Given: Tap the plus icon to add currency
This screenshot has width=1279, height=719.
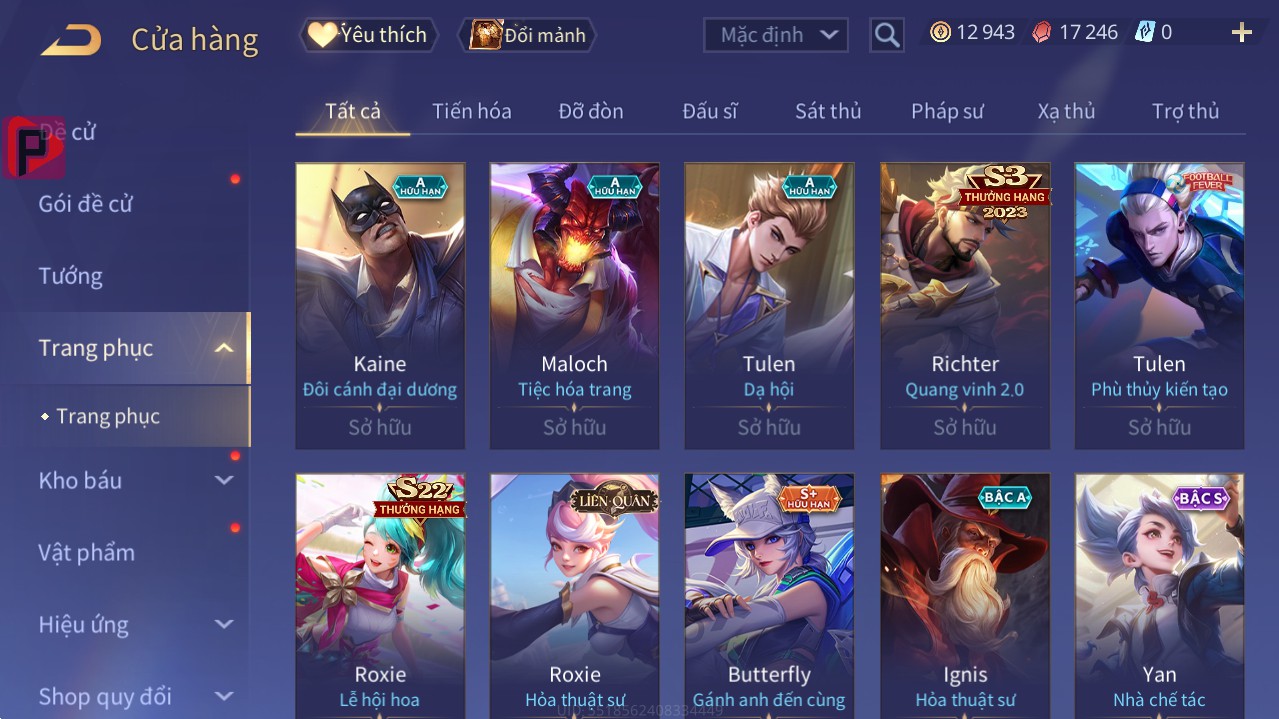Looking at the screenshot, I should point(1242,33).
